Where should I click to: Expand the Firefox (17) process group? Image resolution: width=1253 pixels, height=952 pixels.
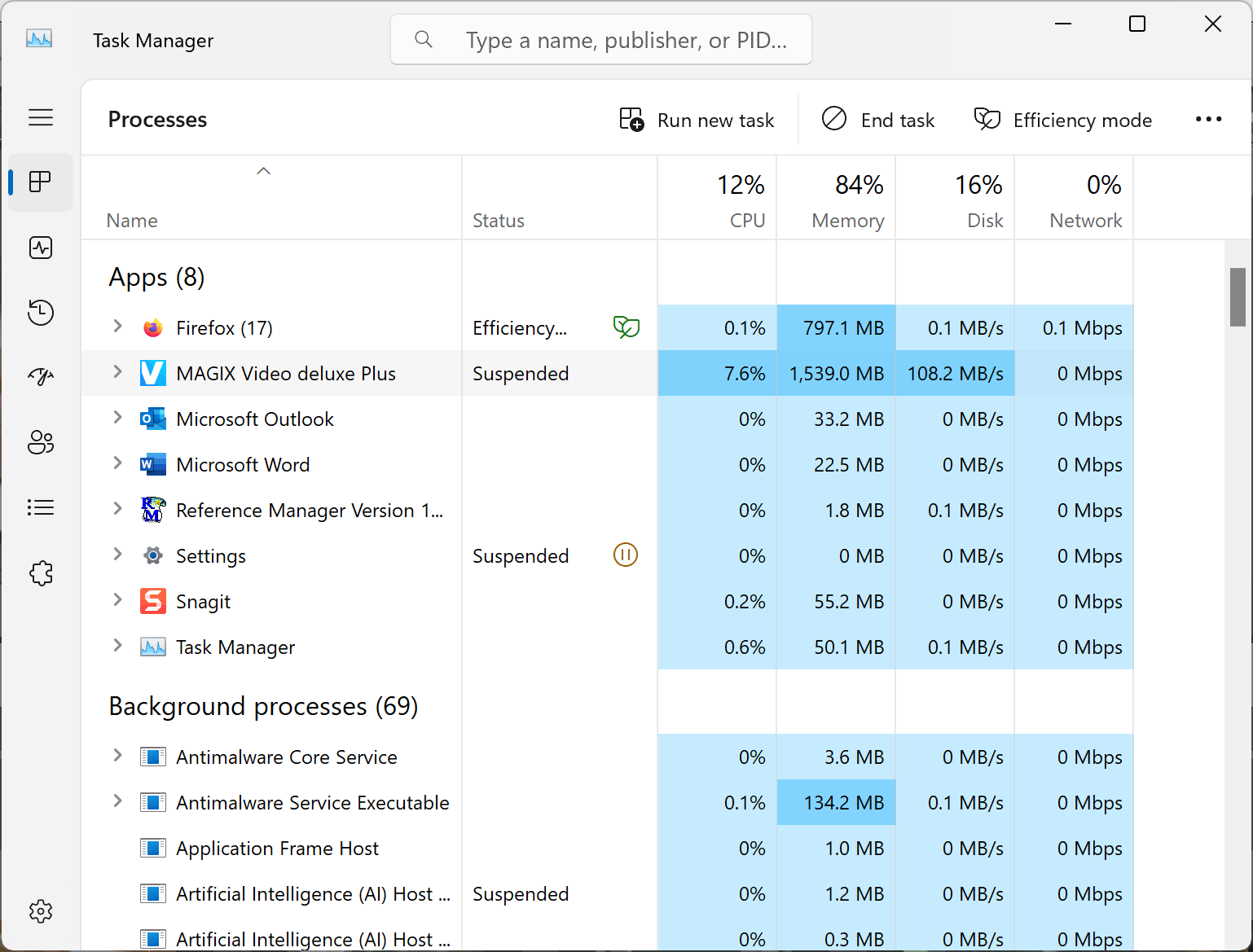[x=117, y=327]
